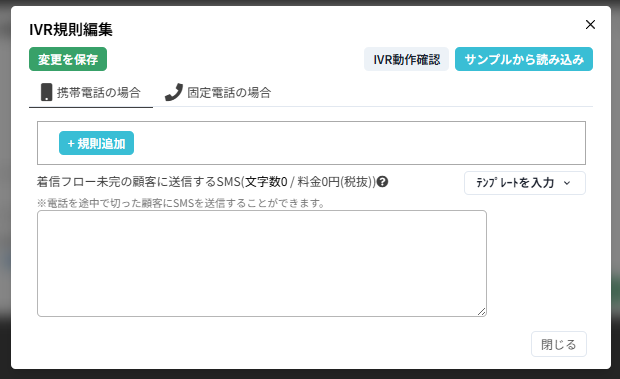Open IVR動作確認
Image resolution: width=620 pixels, height=379 pixels.
406,59
